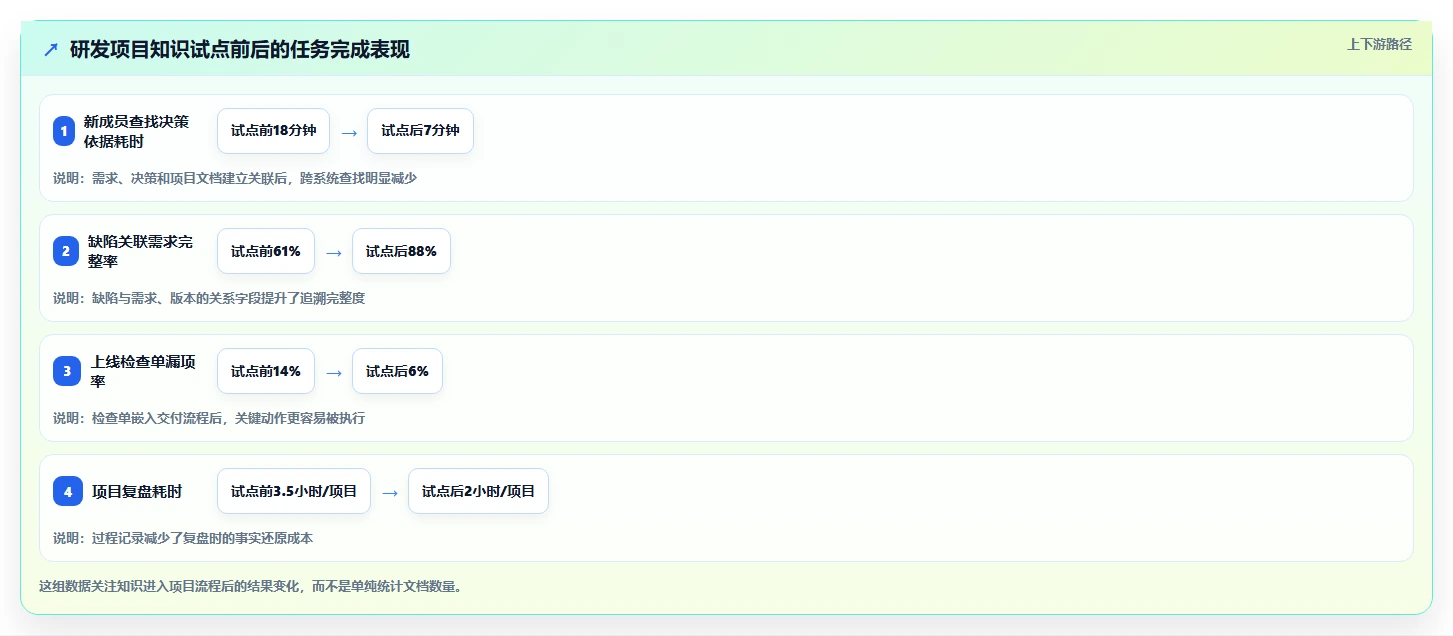This screenshot has height=636, width=1453.
Task: Click the 上下游路径 label
Action: 1379,44
